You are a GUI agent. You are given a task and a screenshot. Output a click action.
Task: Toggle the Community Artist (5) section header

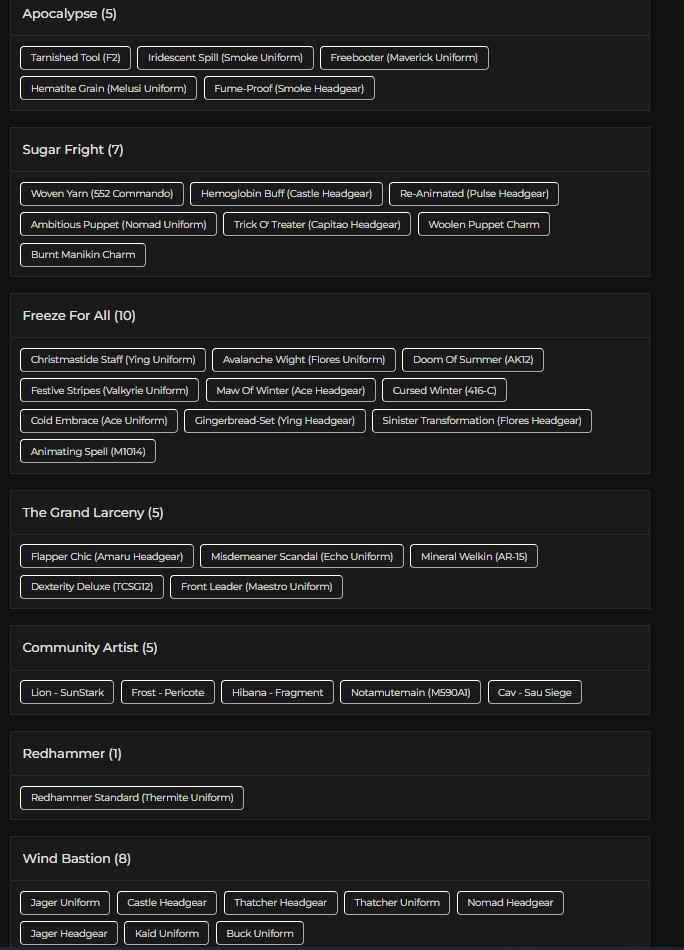(x=90, y=648)
